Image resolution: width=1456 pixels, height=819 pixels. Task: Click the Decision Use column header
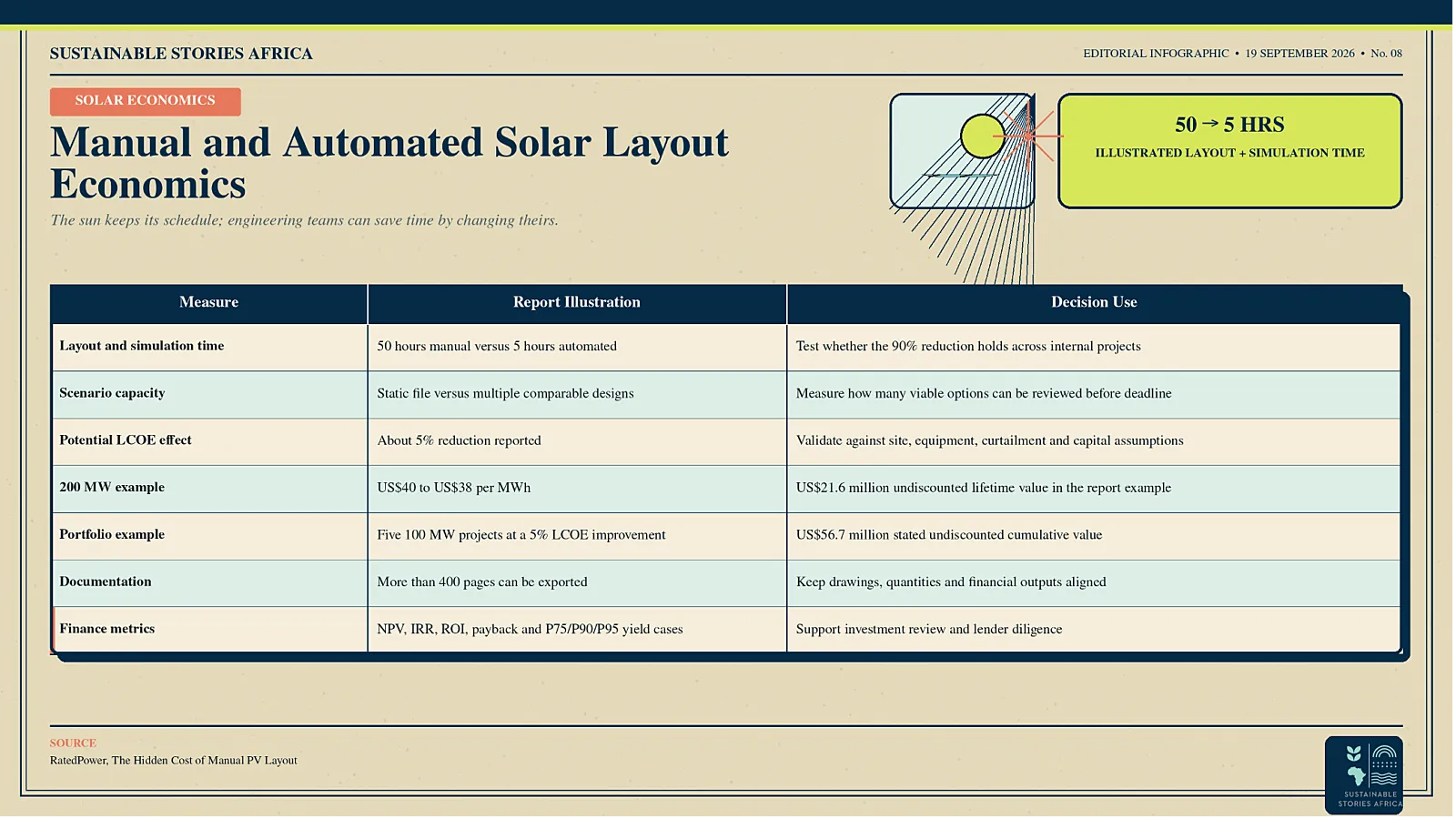1094,303
